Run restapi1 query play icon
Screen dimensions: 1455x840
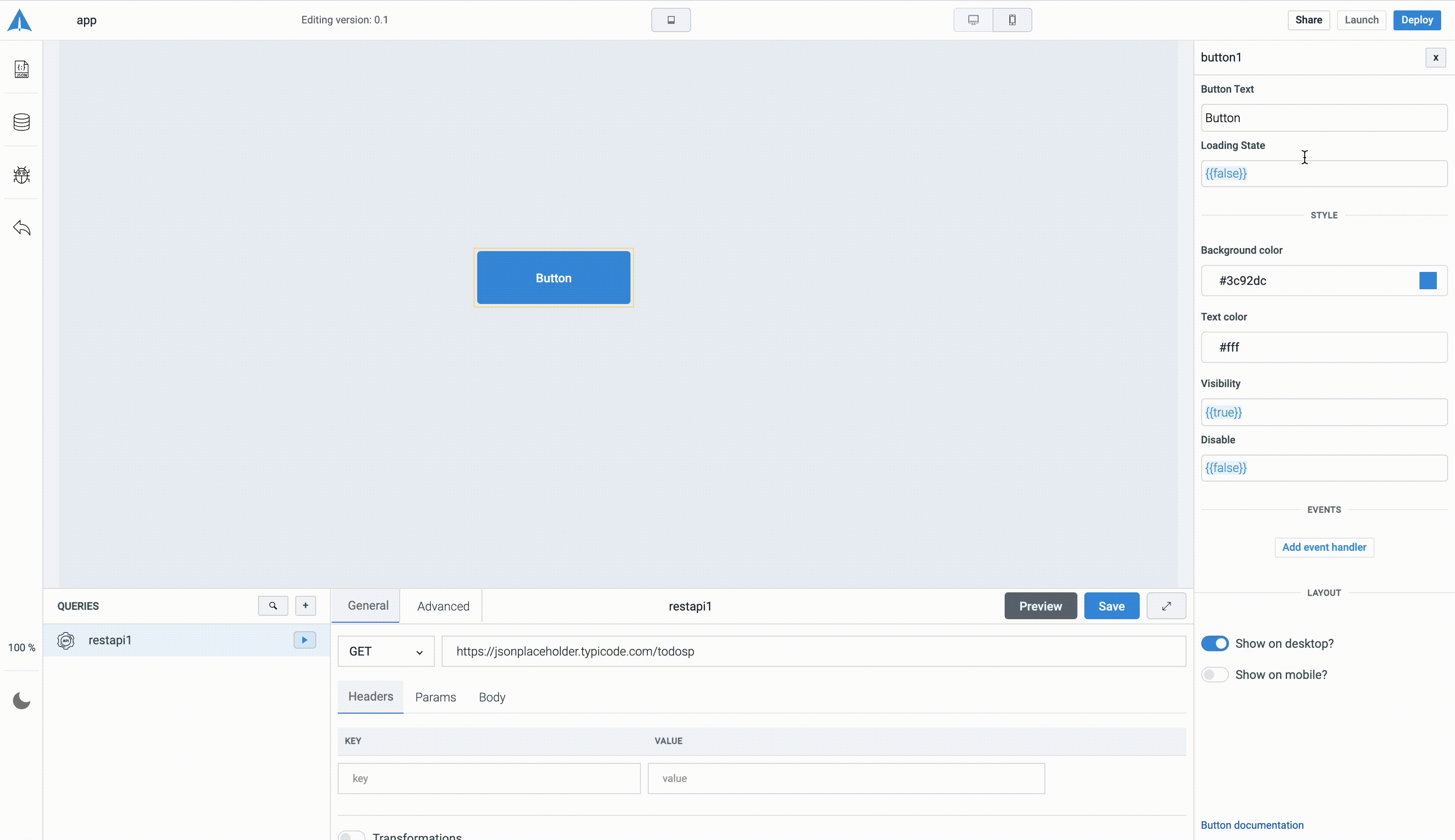(x=304, y=640)
